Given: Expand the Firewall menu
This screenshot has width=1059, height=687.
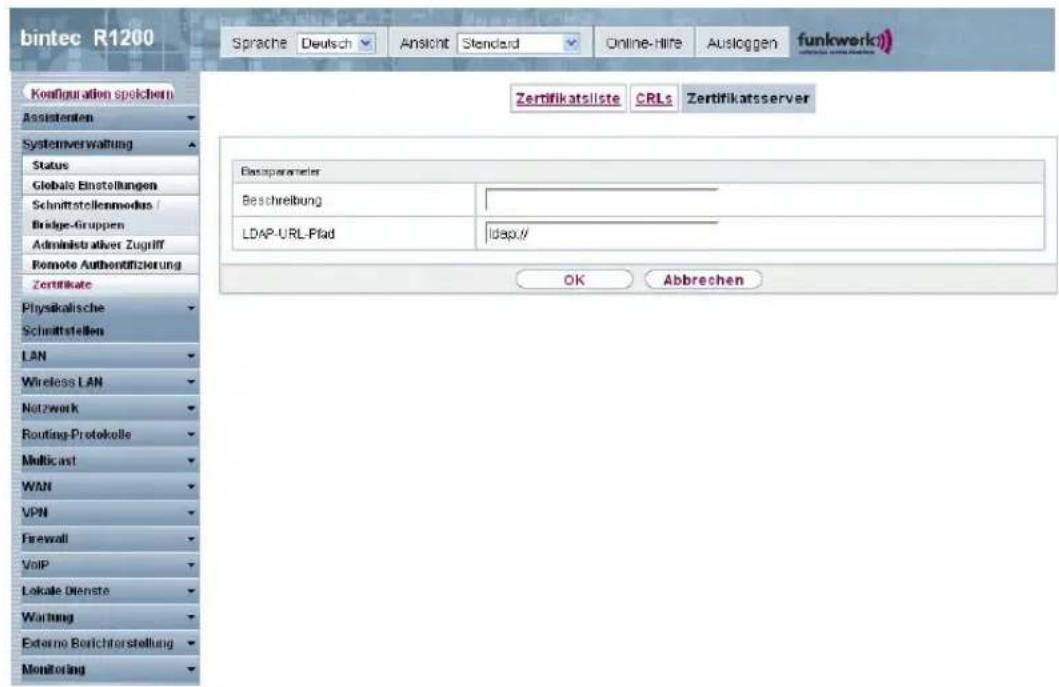Looking at the screenshot, I should coord(109,539).
